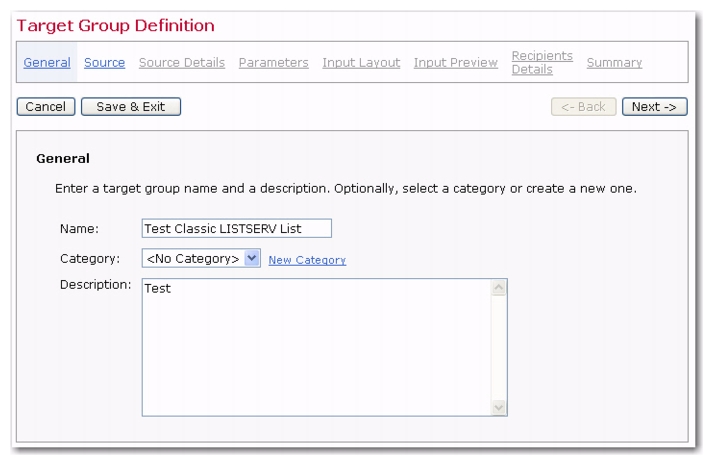Open the Parameters tab

coord(273,62)
